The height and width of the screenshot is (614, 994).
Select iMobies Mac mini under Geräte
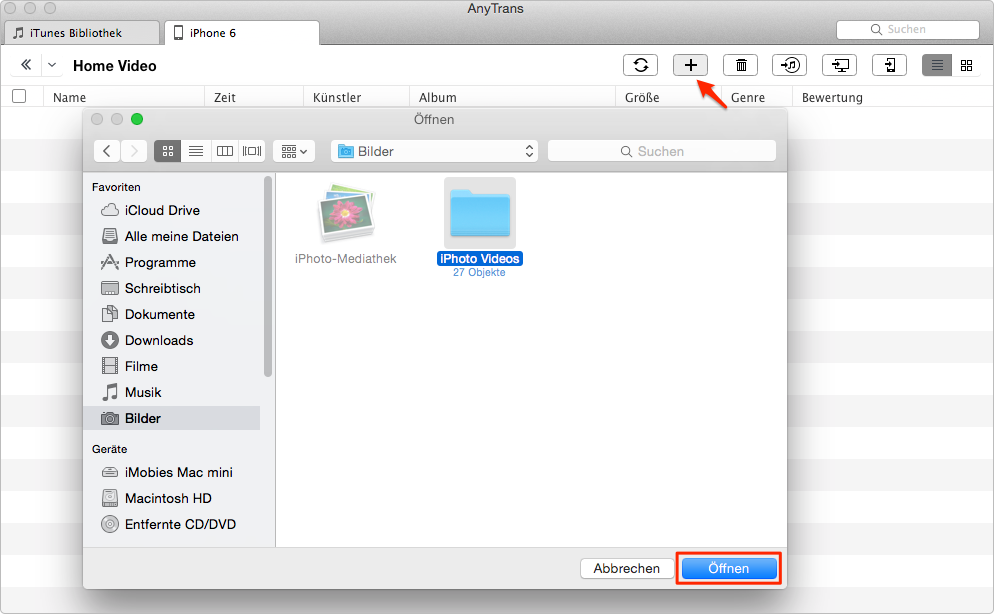(172, 472)
